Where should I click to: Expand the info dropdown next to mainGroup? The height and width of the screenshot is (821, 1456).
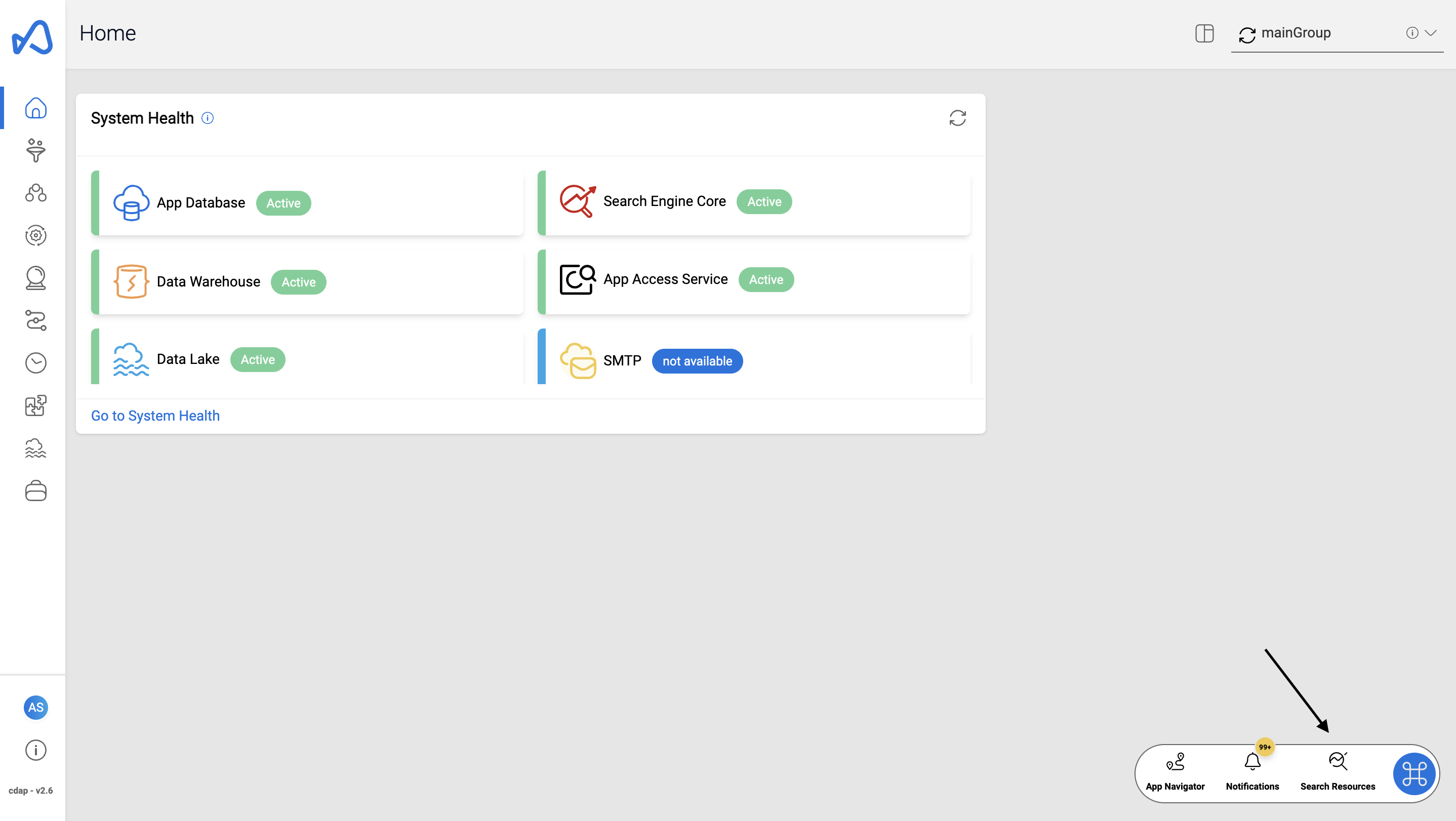coord(1430,32)
